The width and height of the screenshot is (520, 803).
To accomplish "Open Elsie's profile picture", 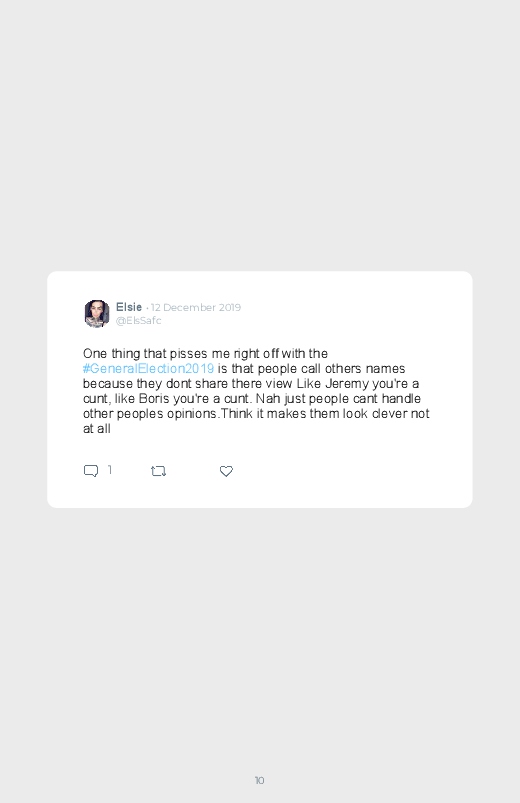I will click(x=97, y=313).
